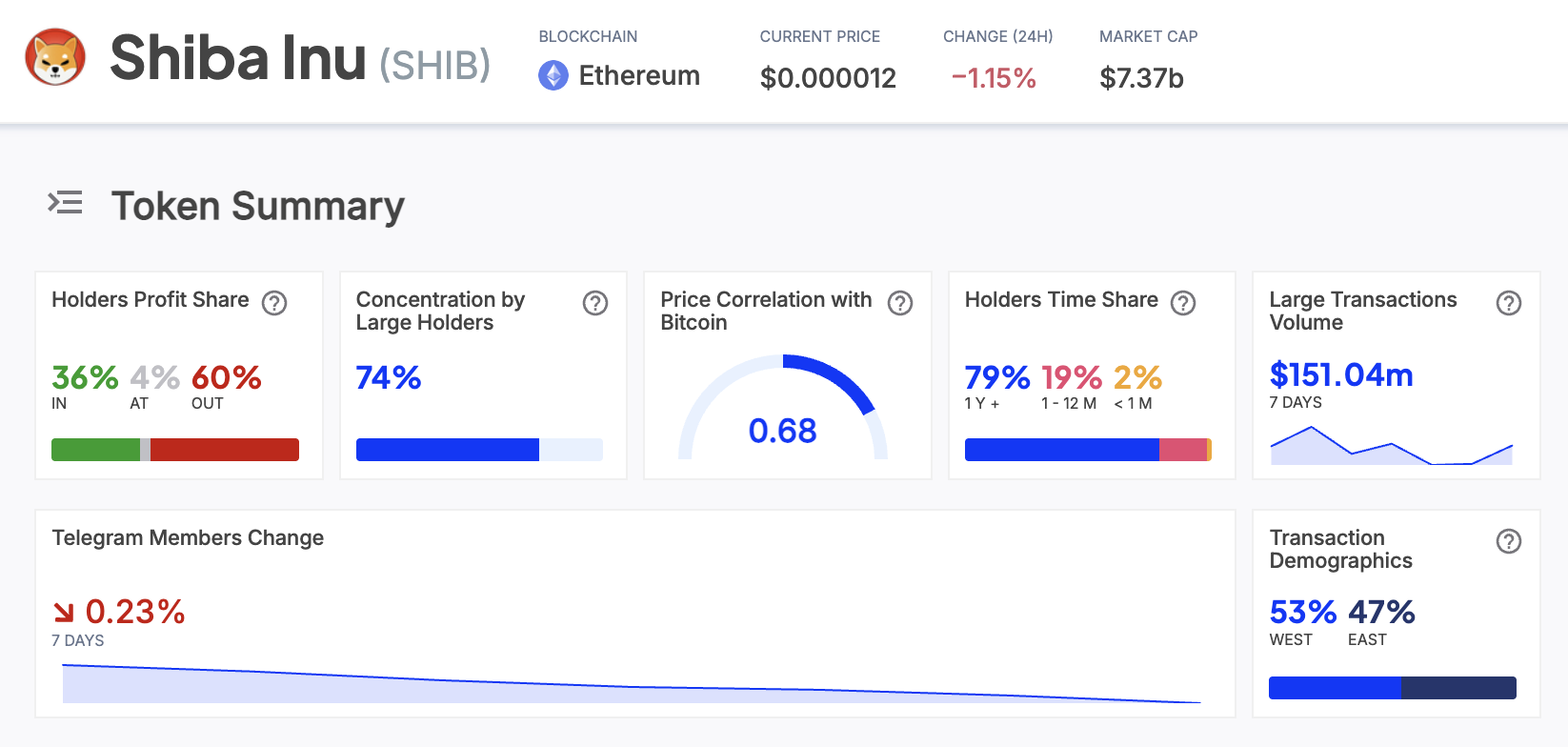Click the red down arrow by 0.23%
1568x747 pixels.
tap(64, 612)
